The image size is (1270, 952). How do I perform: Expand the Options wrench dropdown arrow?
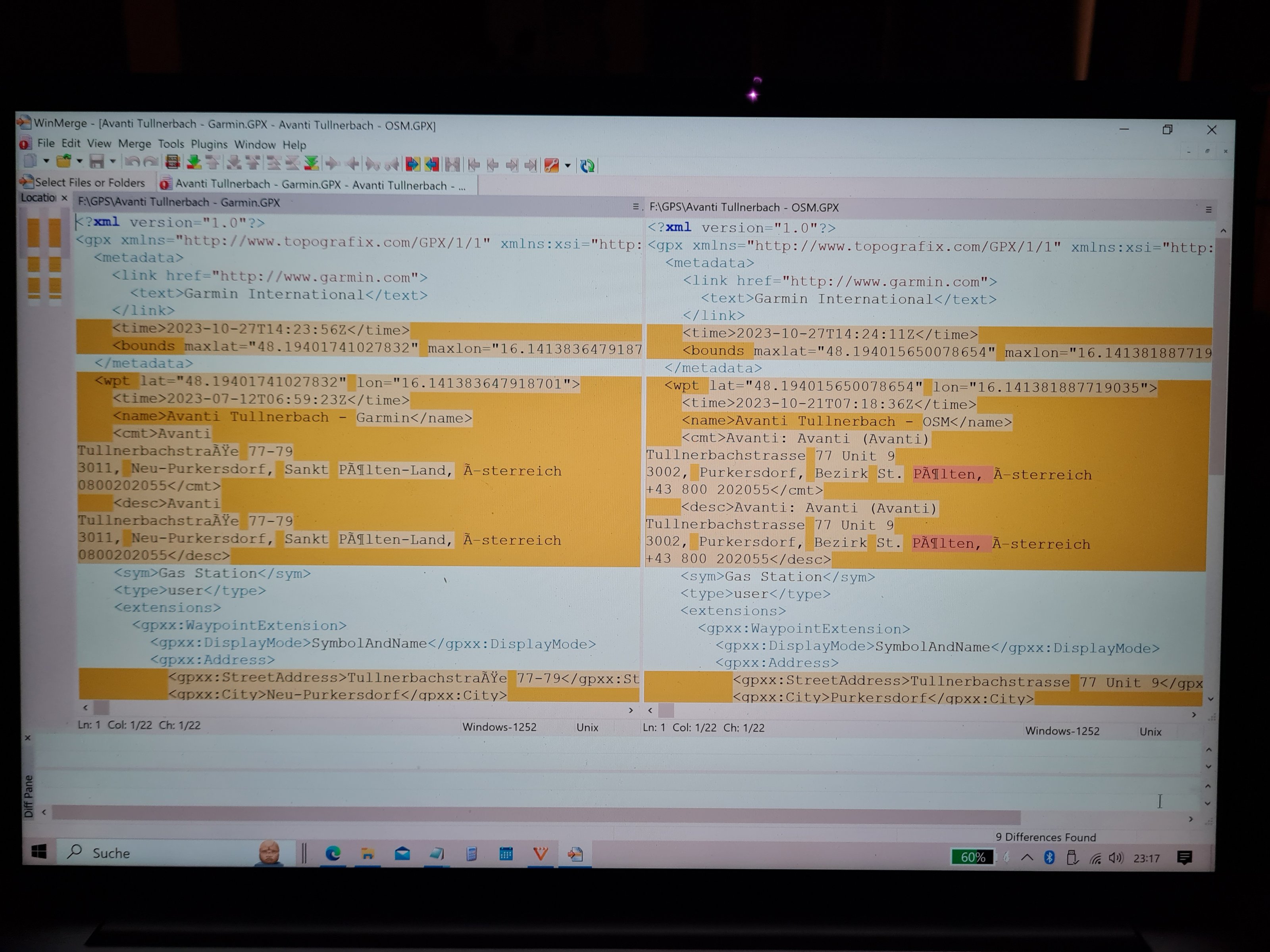[568, 166]
